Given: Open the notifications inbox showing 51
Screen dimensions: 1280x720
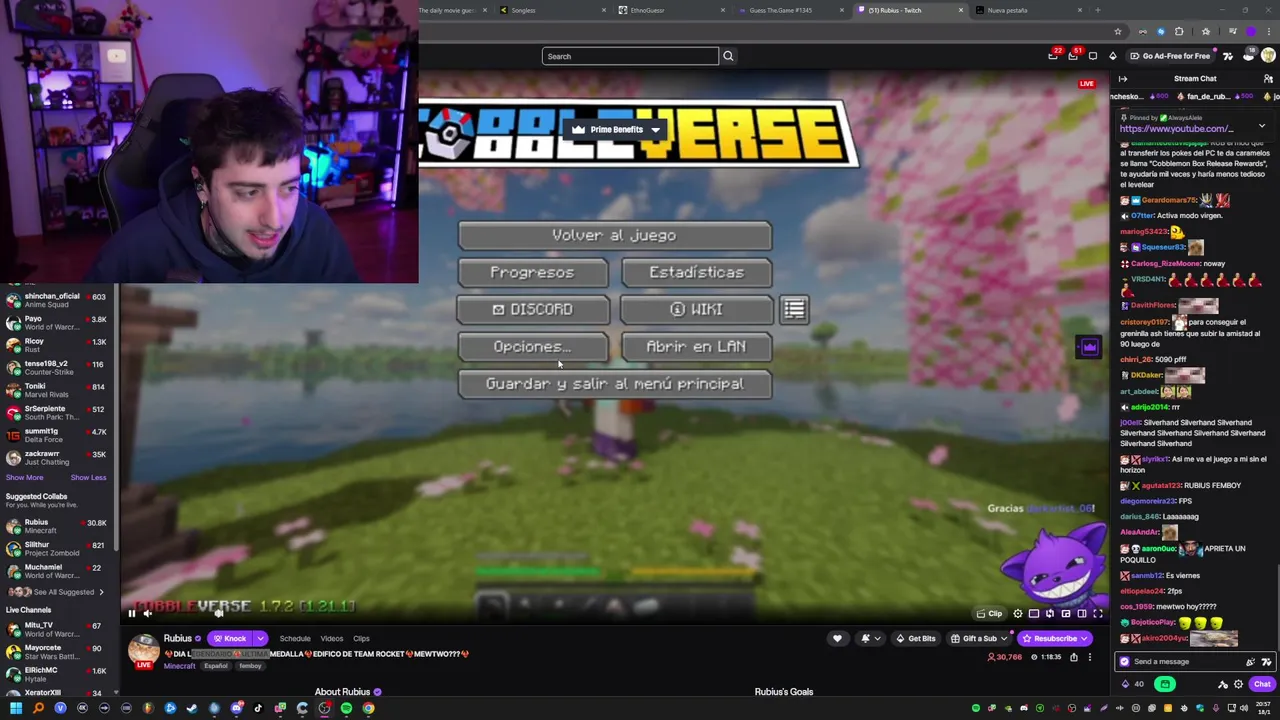Looking at the screenshot, I should pos(1073,56).
